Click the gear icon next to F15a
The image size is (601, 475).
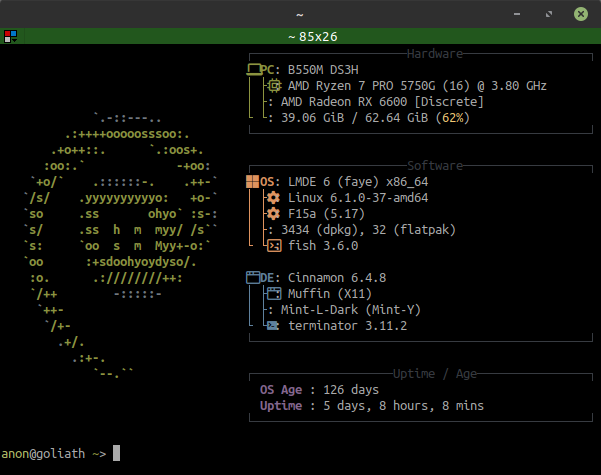coord(274,214)
